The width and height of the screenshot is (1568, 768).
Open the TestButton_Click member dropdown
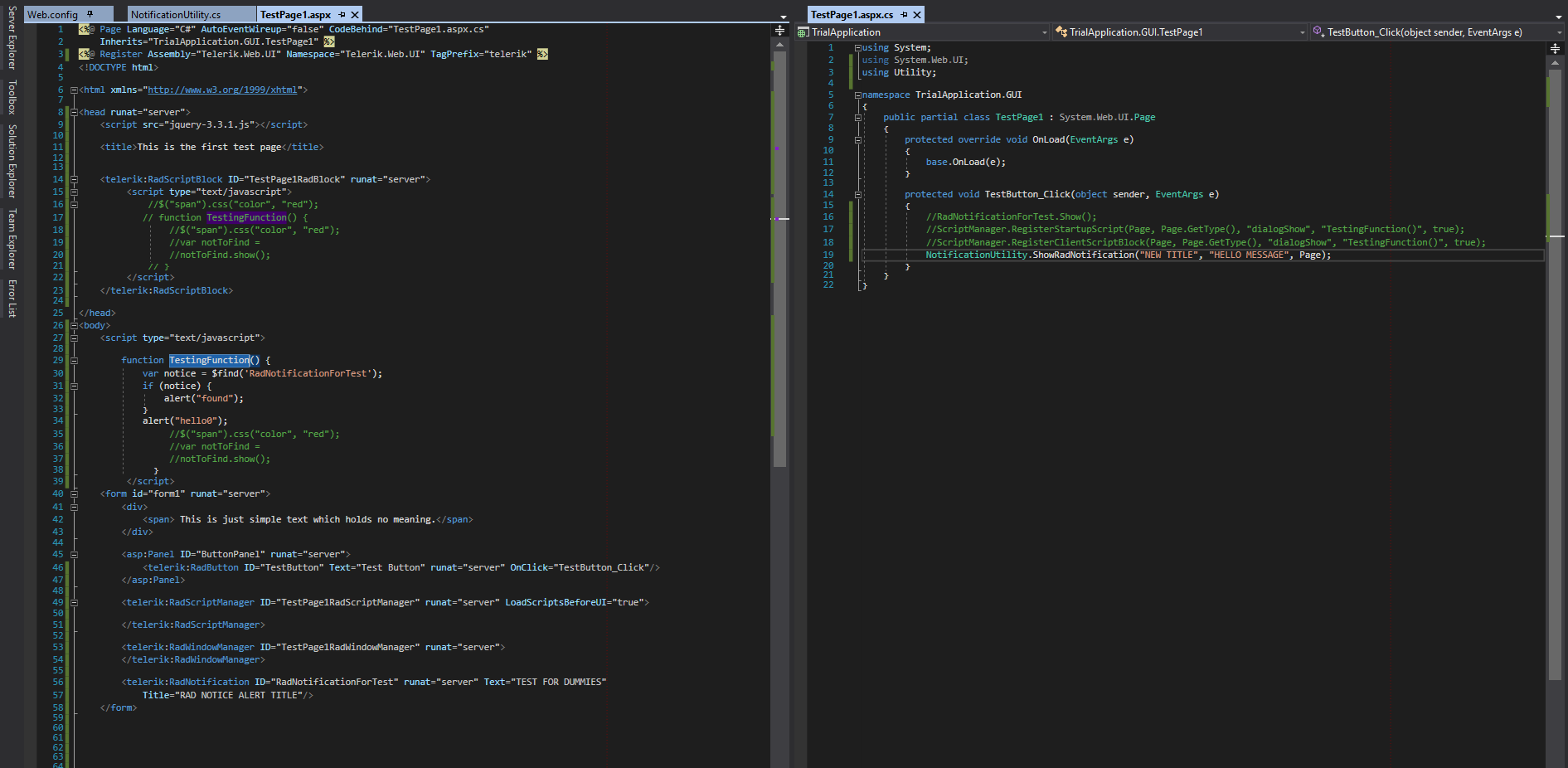[1559, 32]
